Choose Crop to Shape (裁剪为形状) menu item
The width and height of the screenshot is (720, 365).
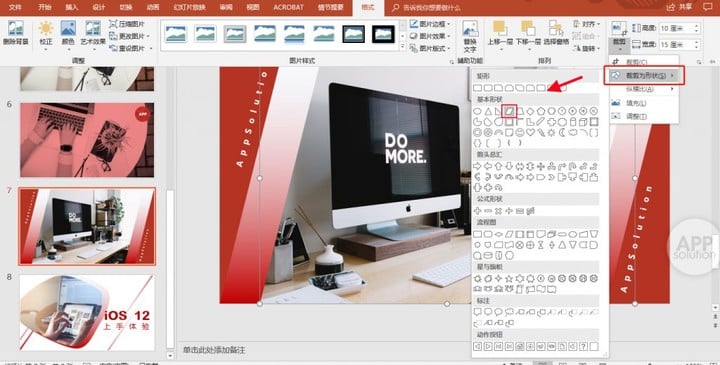tap(644, 75)
